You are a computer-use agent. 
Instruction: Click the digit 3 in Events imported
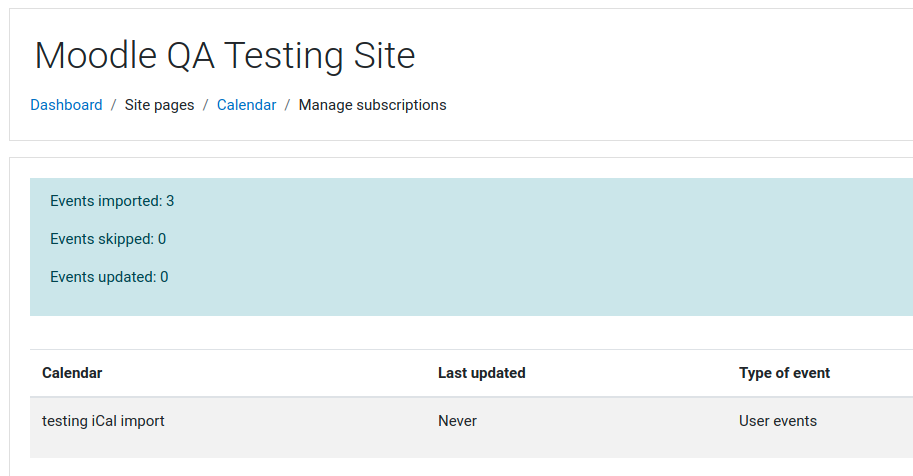[x=170, y=201]
